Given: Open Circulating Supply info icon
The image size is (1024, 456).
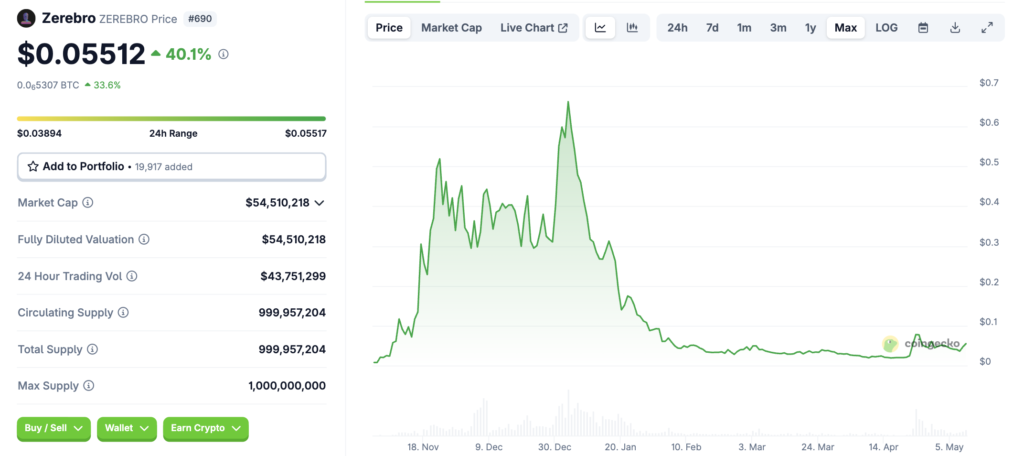Looking at the screenshot, I should pos(123,313).
